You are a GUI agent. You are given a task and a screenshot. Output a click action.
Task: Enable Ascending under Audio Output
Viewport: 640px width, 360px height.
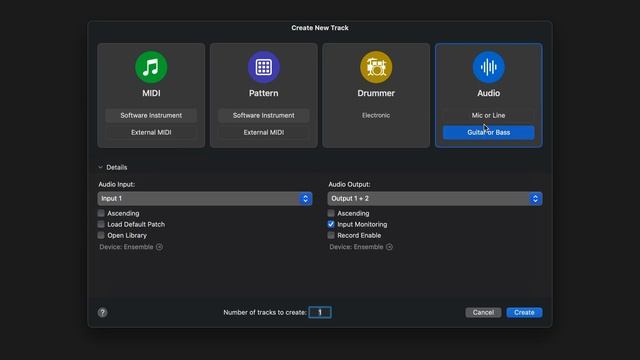(x=331, y=213)
